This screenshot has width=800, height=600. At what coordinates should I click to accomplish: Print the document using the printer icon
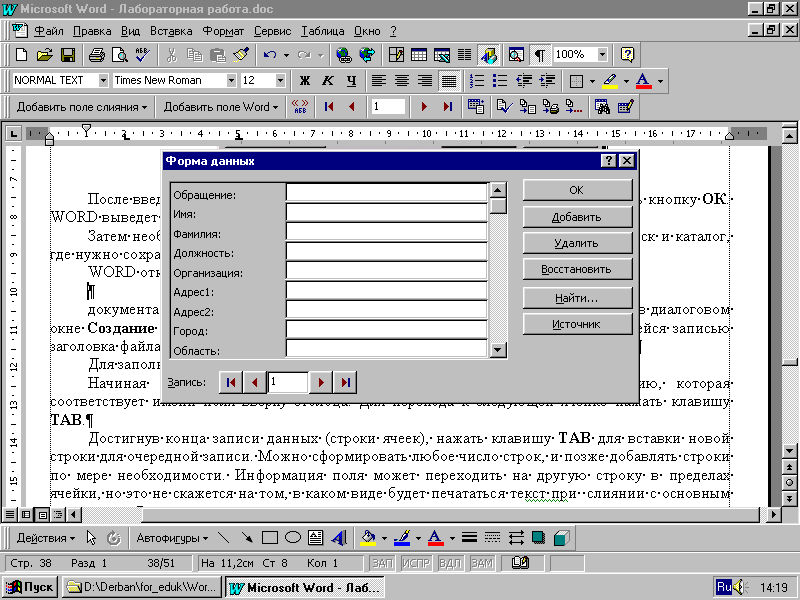[x=96, y=55]
